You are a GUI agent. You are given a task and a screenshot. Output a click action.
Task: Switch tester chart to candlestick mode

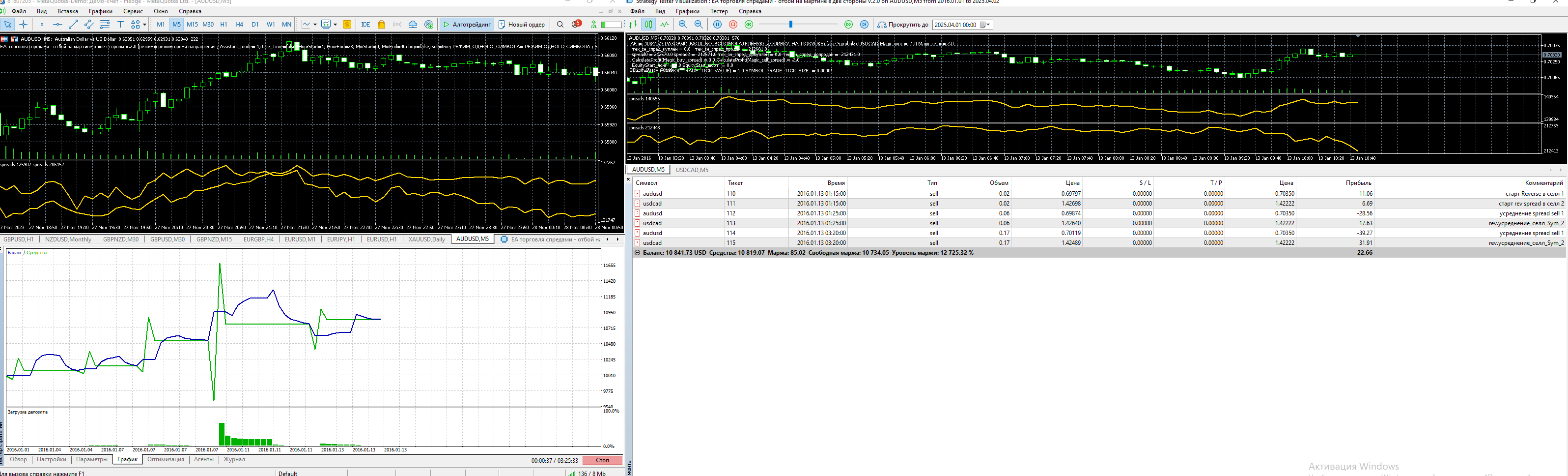[x=649, y=25]
